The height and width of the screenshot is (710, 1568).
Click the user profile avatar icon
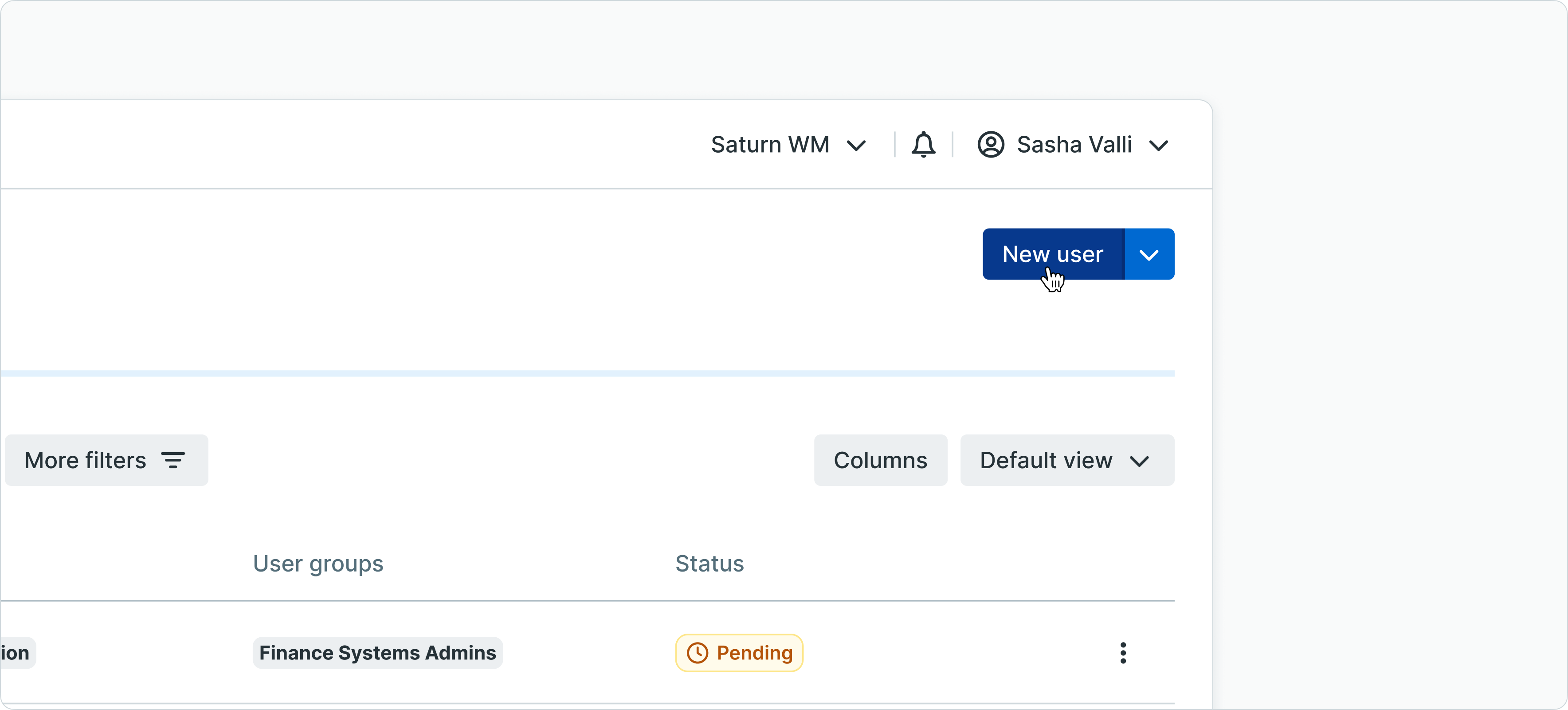(990, 144)
